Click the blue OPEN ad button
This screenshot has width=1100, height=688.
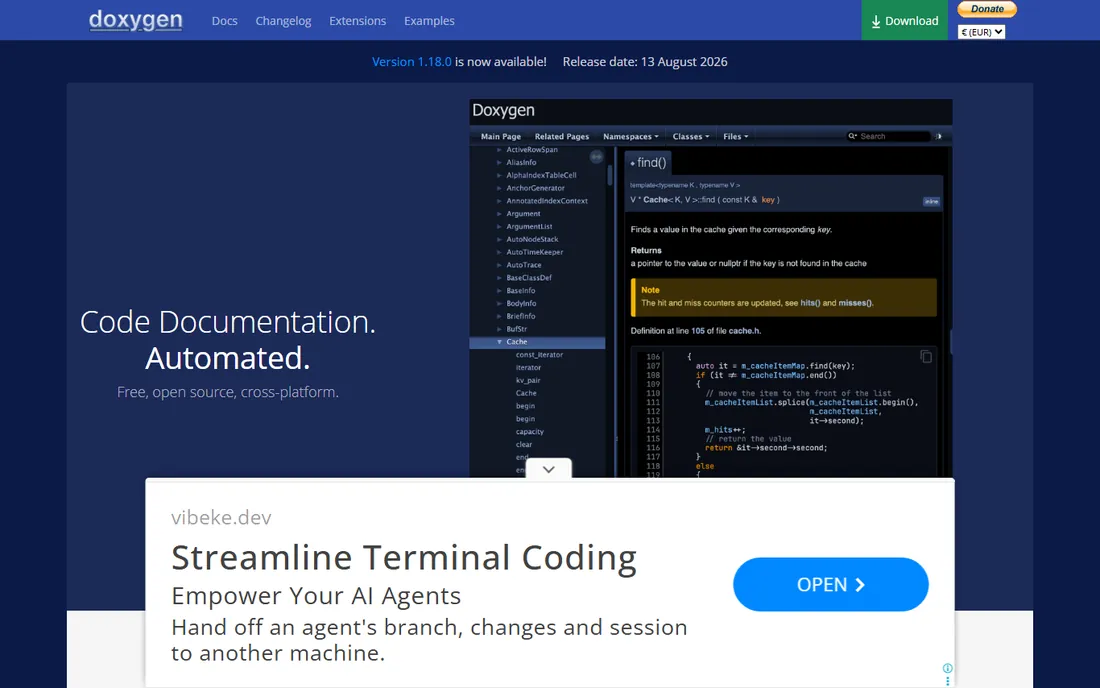coord(831,584)
